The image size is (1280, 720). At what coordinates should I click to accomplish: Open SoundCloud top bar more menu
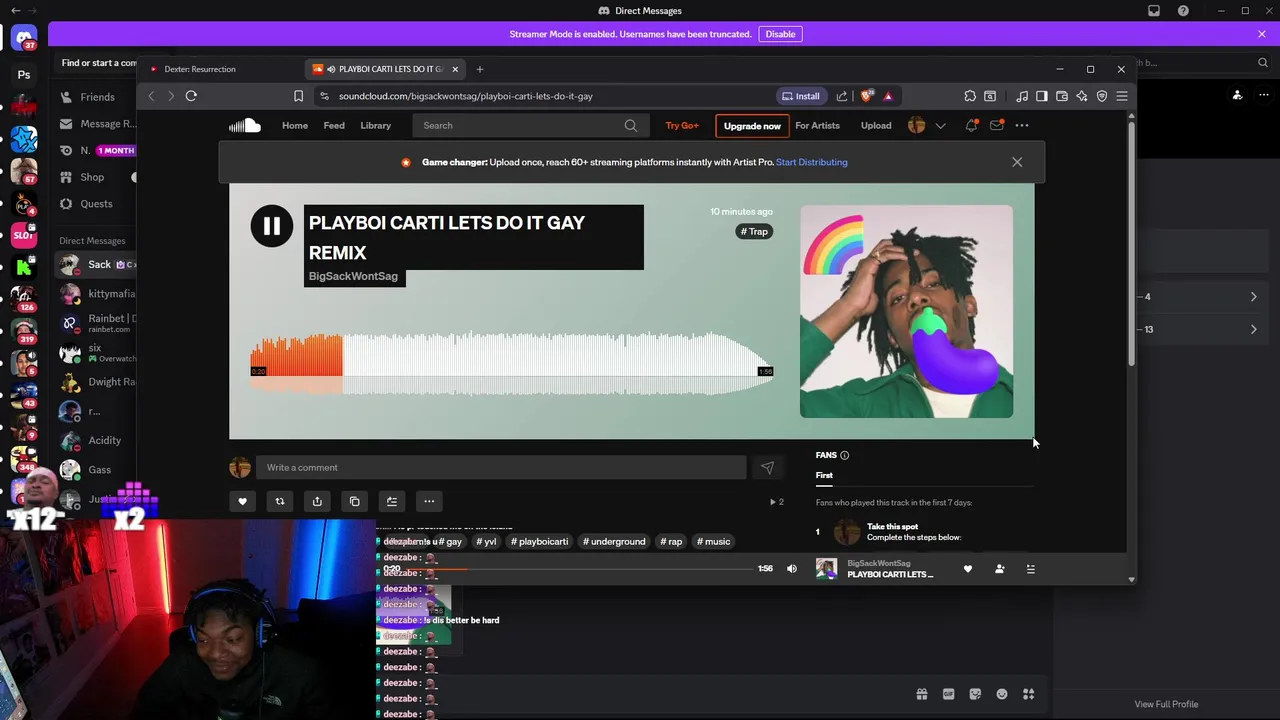(1022, 125)
